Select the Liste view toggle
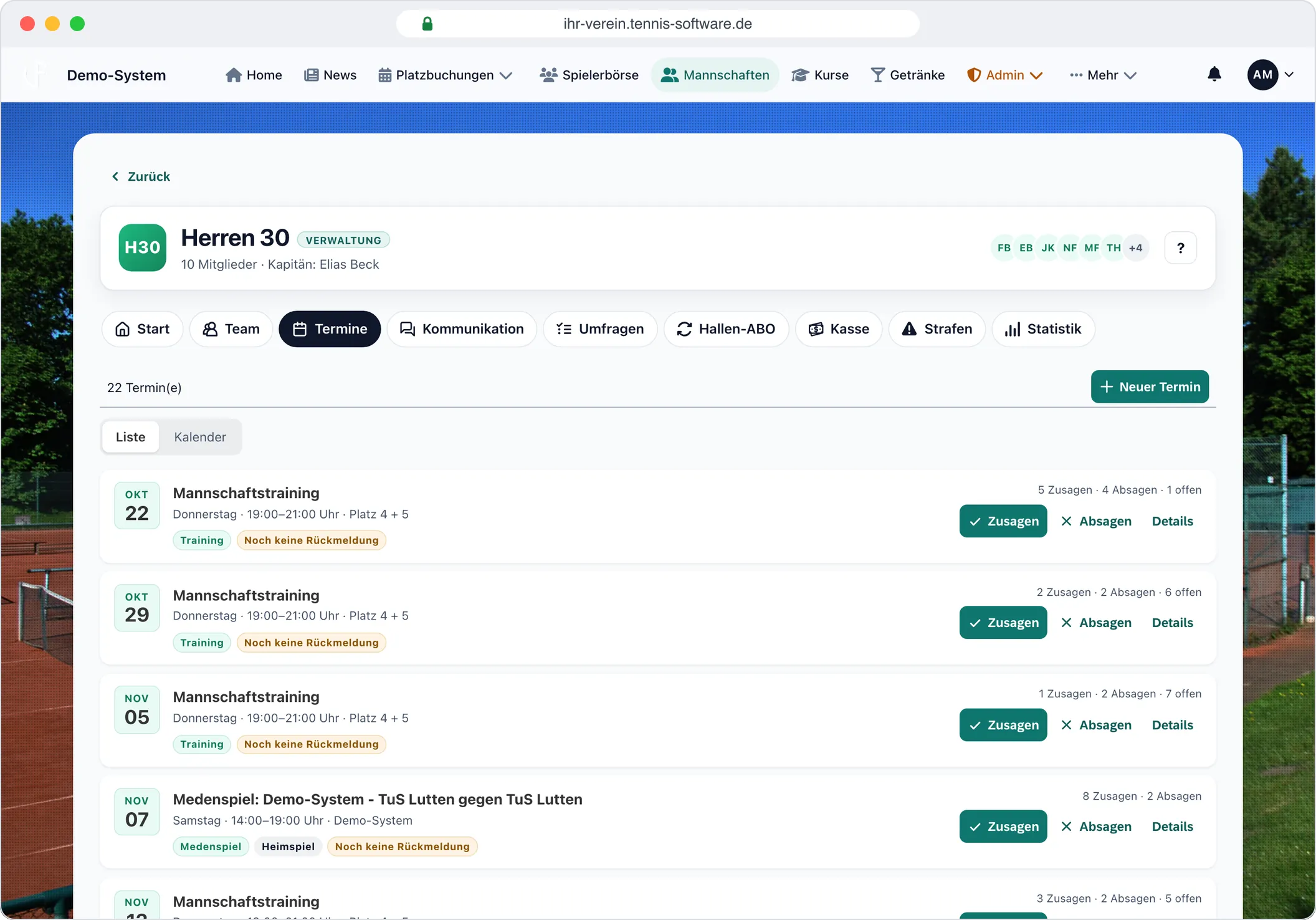The width and height of the screenshot is (1316, 920). click(130, 437)
